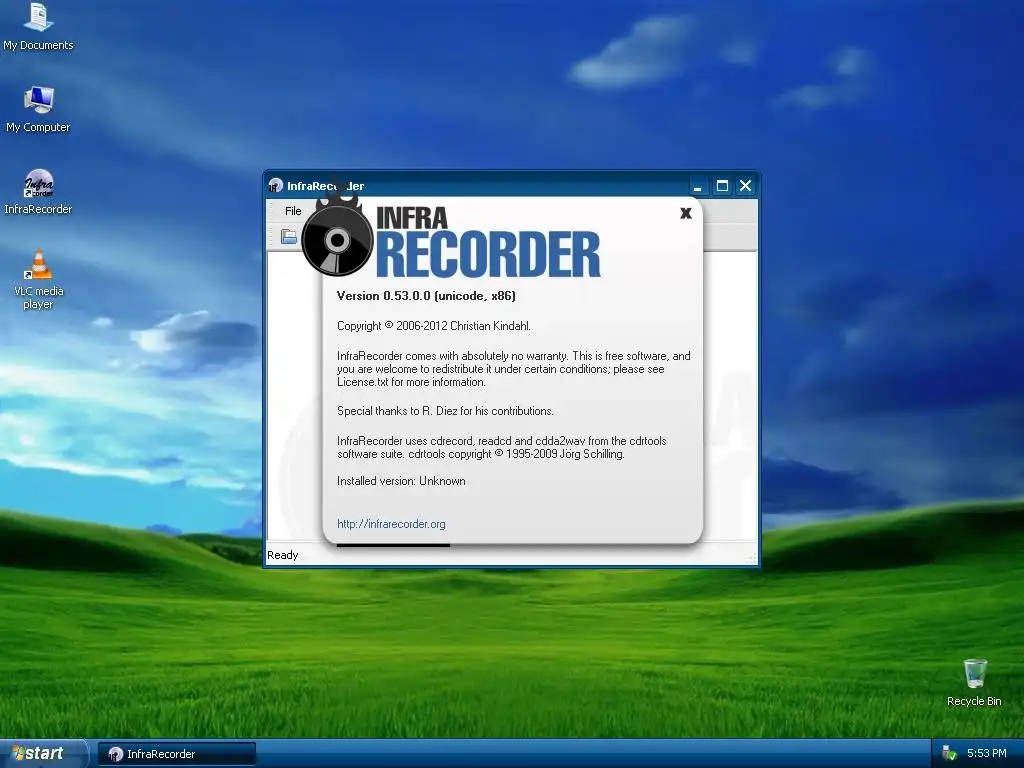
Task: Close the InfraRecorder about splash with X
Action: pos(686,213)
